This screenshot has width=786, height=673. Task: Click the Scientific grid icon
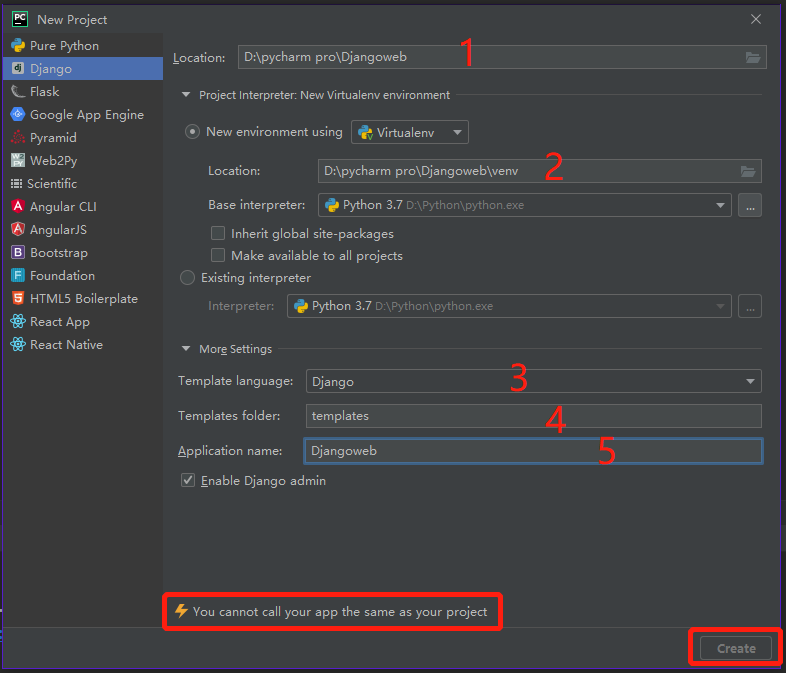click(17, 183)
